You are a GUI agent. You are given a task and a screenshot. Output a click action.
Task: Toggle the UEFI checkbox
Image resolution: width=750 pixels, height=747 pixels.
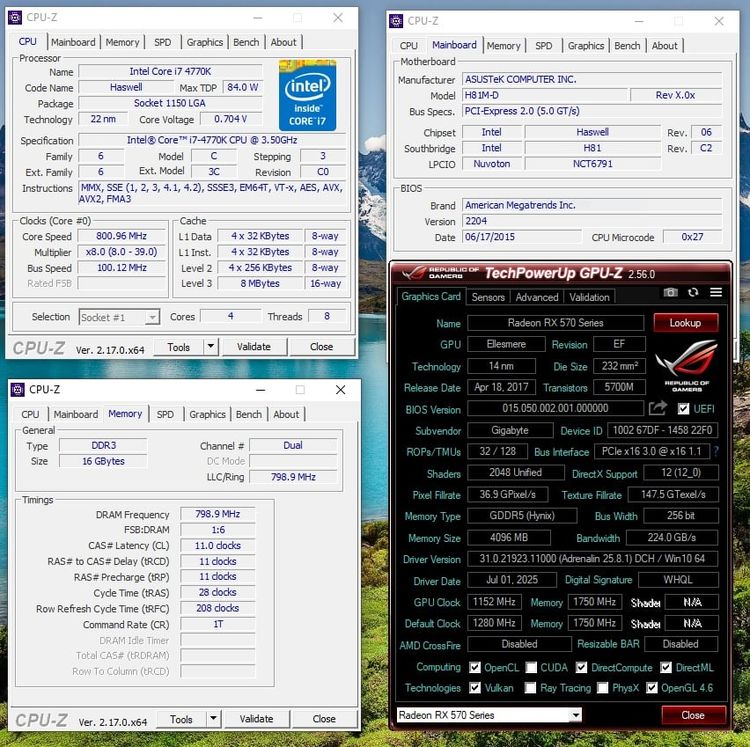point(683,409)
